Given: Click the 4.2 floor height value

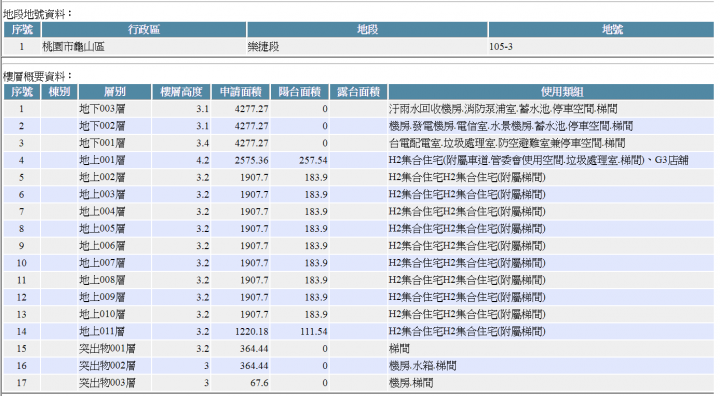Looking at the screenshot, I should click(202, 160).
